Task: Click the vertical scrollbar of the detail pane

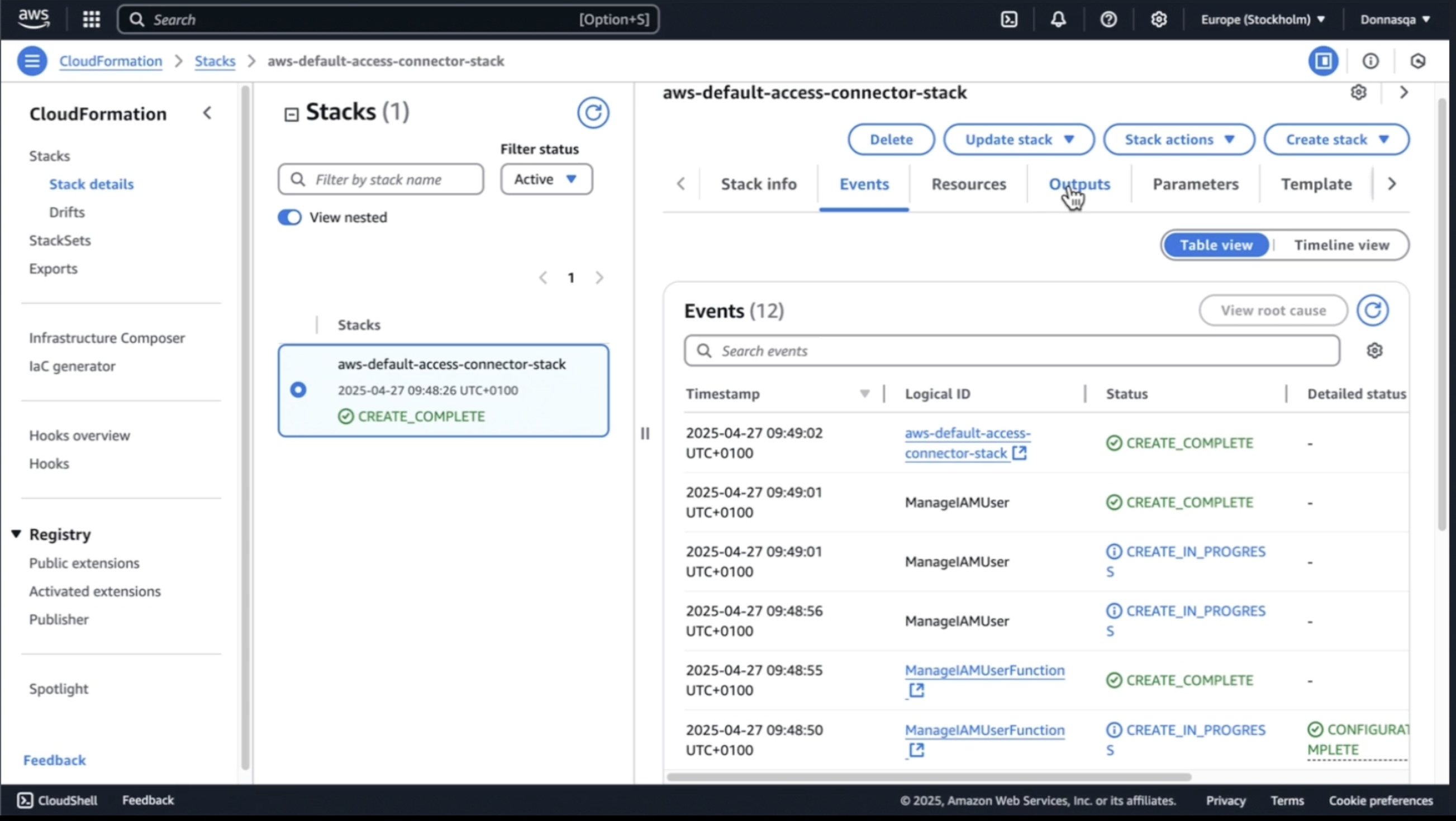Action: point(1442,313)
